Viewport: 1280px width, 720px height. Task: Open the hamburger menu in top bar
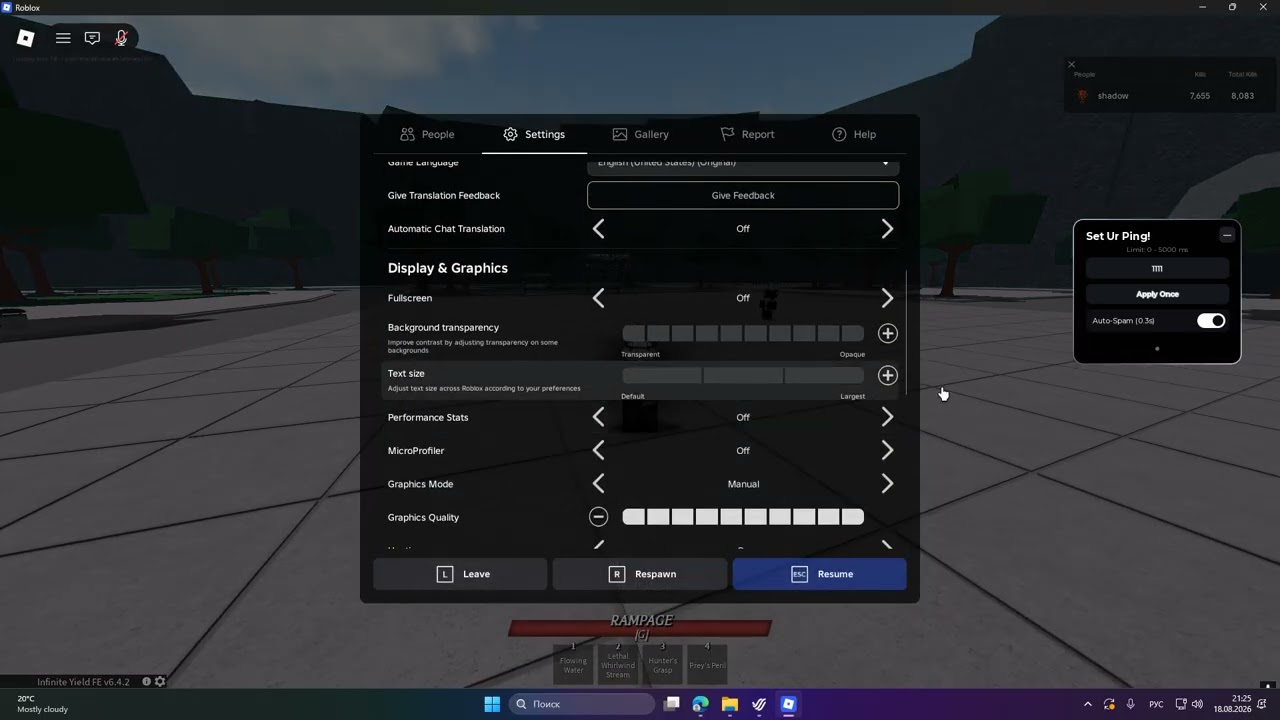[x=63, y=38]
